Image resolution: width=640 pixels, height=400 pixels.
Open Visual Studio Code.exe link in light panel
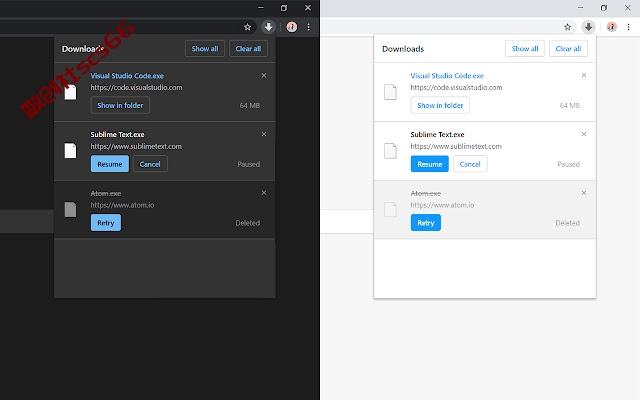pos(447,76)
